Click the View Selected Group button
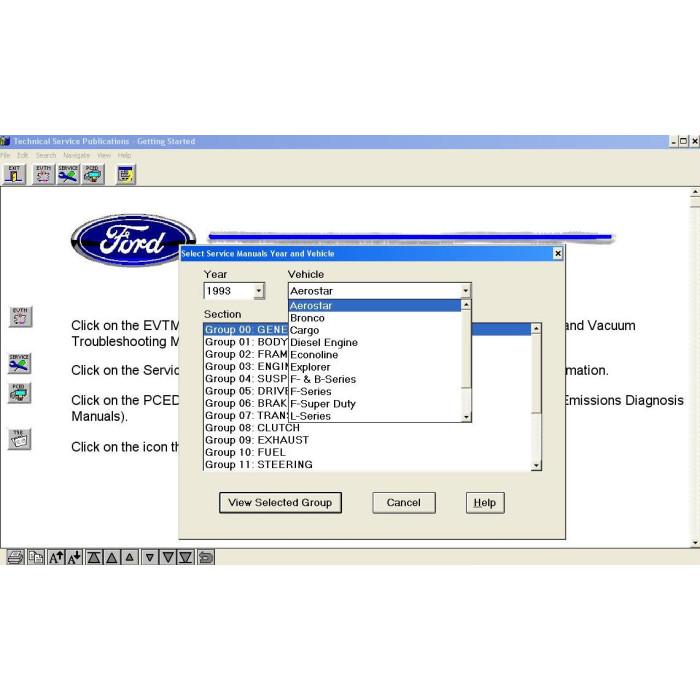Viewport: 700px width, 700px height. [x=280, y=503]
